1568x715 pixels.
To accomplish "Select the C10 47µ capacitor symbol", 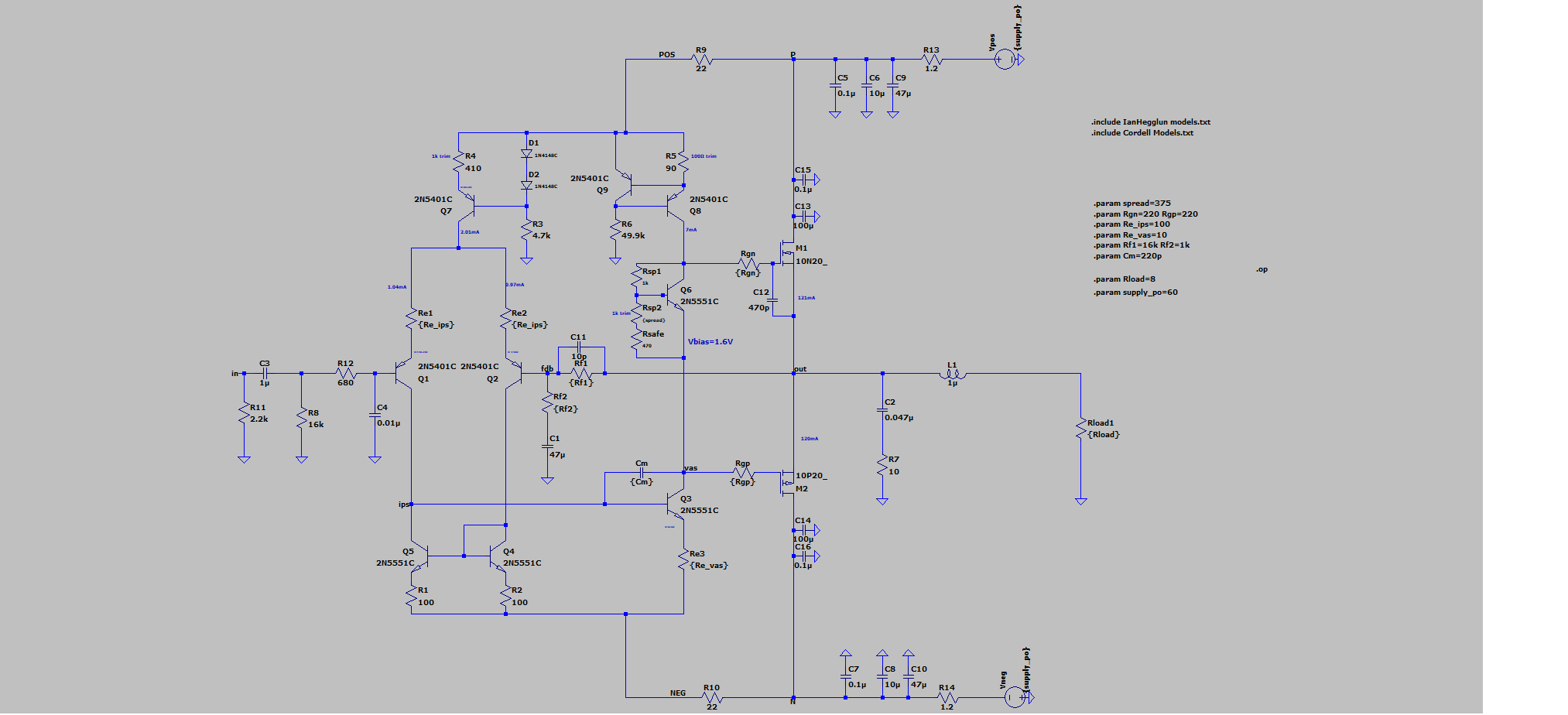I will pos(909,677).
